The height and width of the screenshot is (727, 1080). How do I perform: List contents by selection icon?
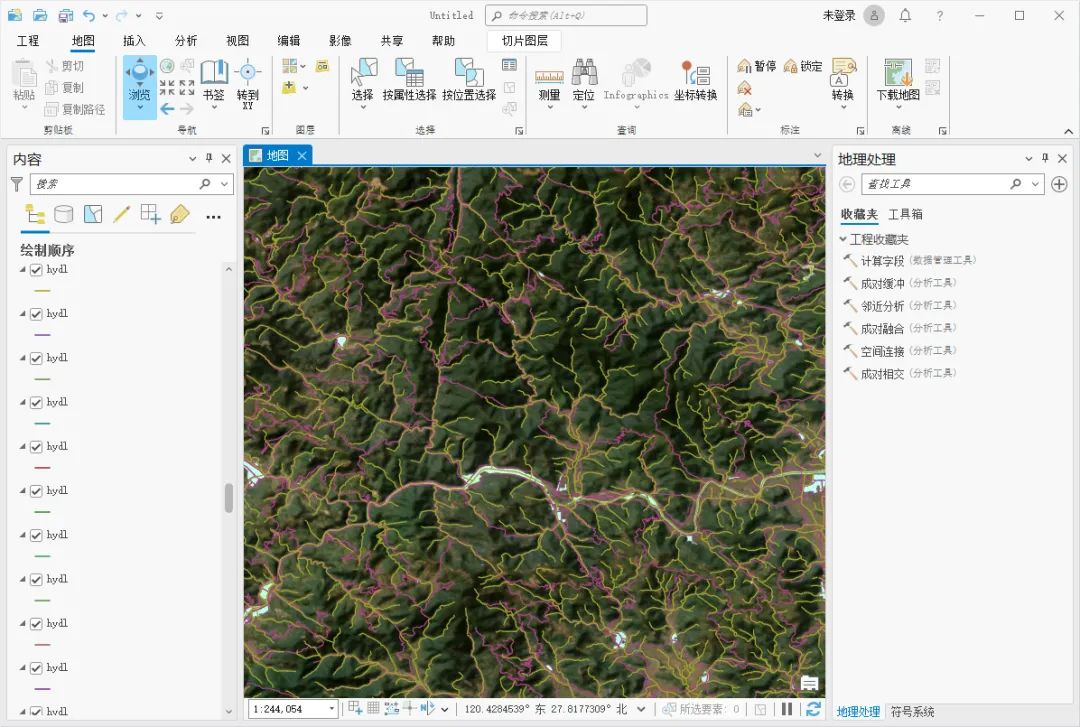(x=92, y=214)
